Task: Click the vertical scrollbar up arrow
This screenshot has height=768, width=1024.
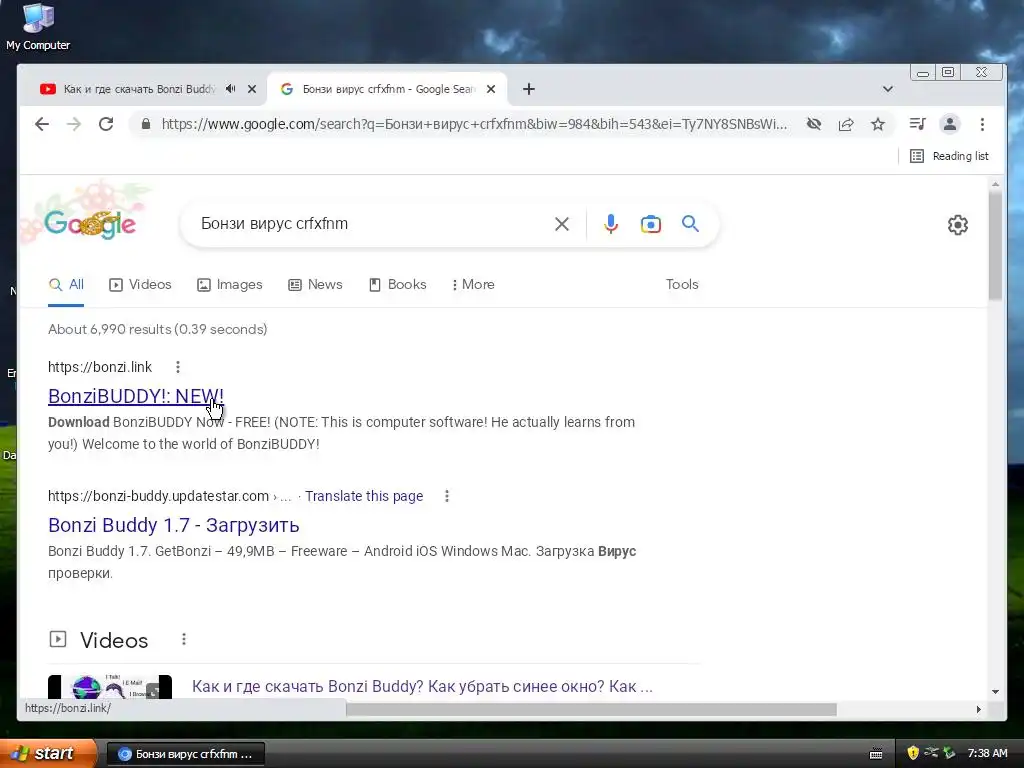Action: [x=995, y=185]
